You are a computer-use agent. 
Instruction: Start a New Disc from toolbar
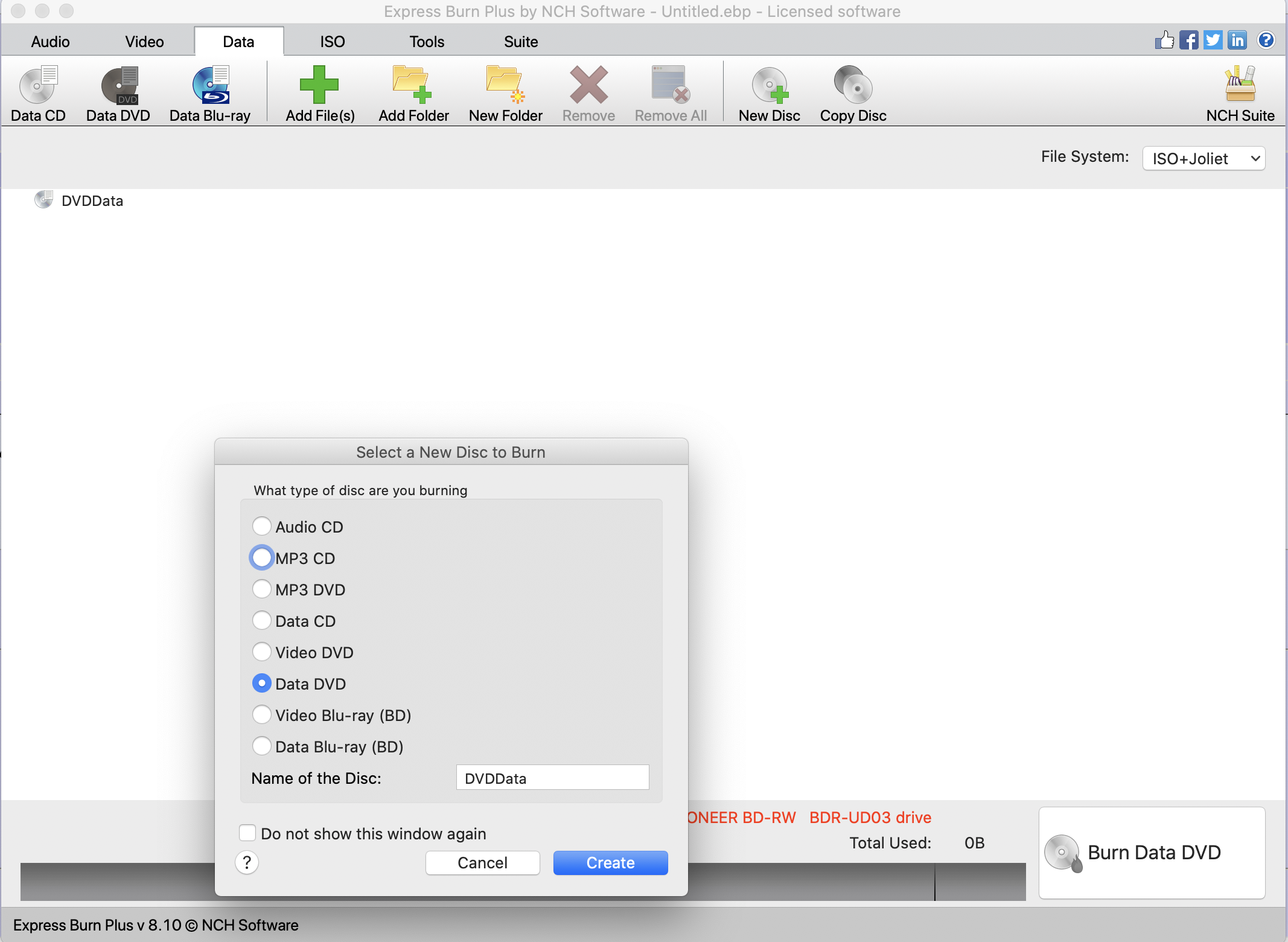click(x=770, y=94)
